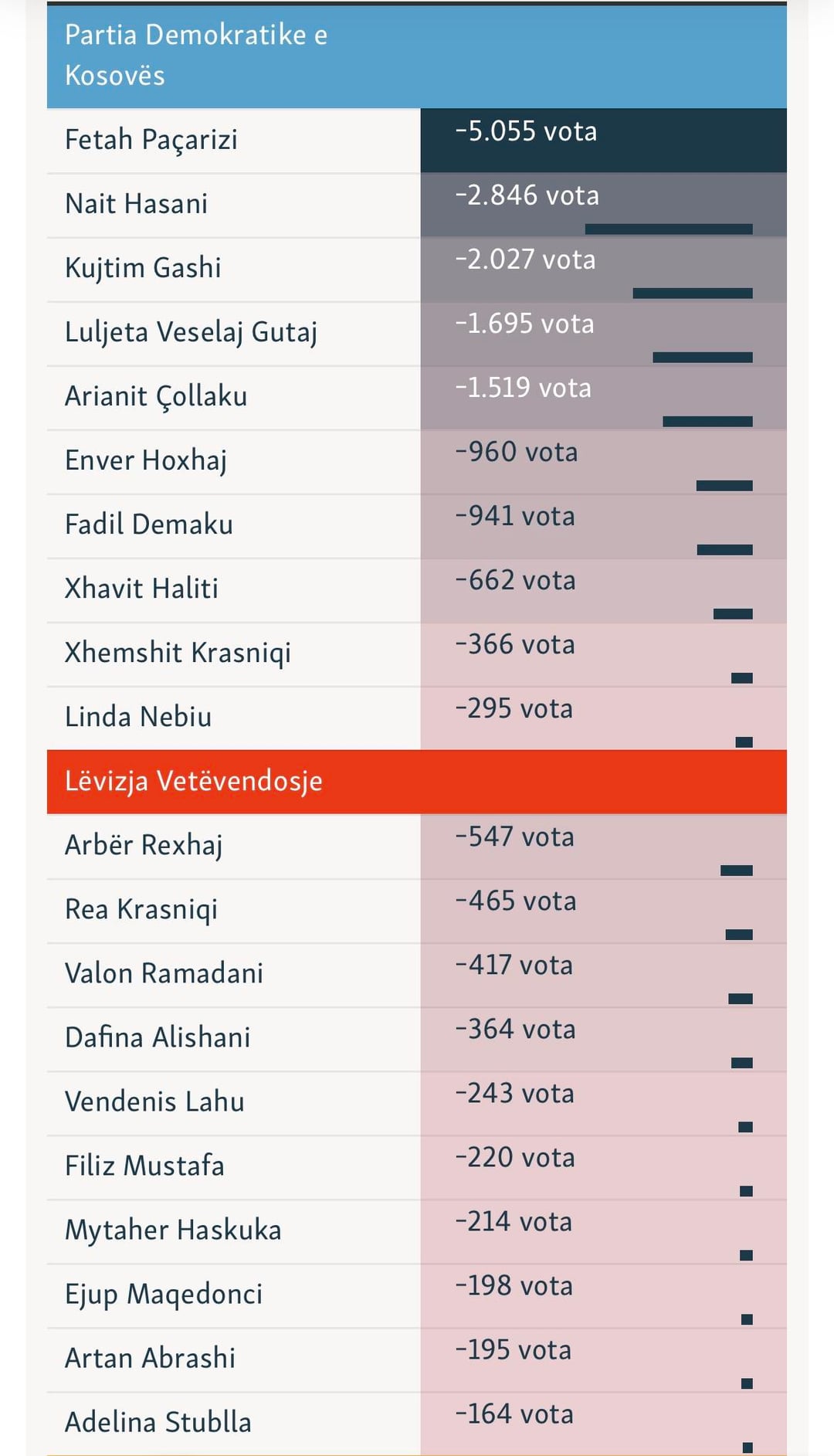Click candidate name Fetah Paçarizi
The width and height of the screenshot is (834, 1456).
click(151, 140)
